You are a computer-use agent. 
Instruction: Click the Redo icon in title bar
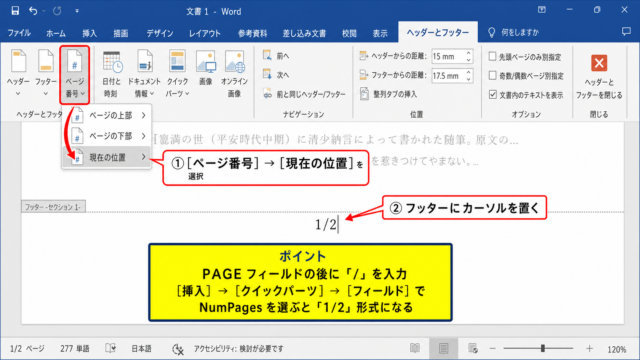(x=57, y=11)
